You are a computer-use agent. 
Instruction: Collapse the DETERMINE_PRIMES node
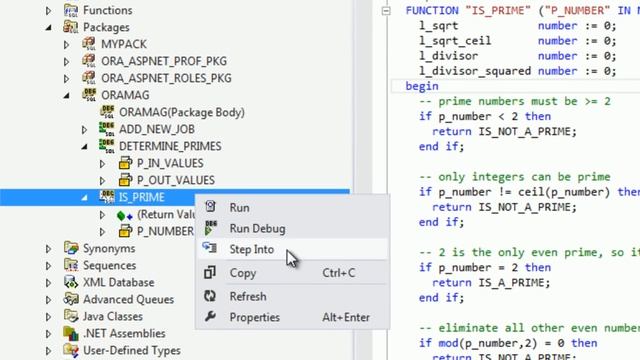84,147
